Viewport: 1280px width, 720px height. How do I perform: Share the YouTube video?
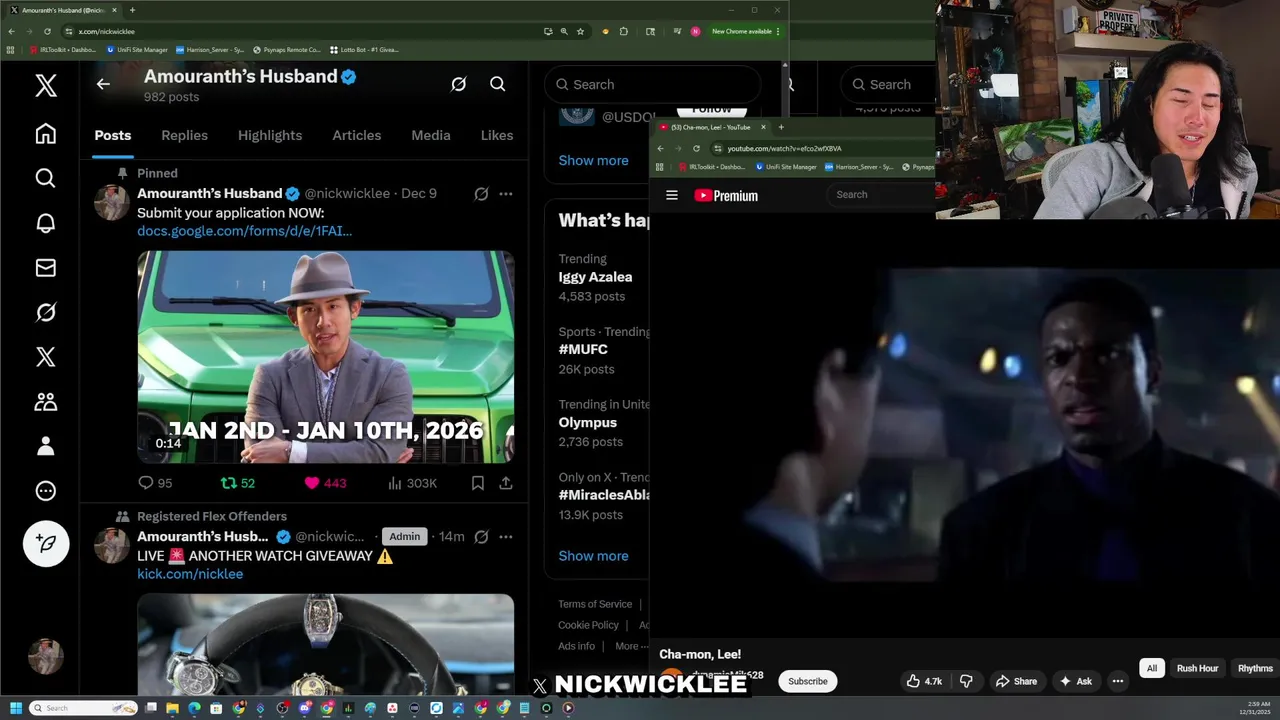tap(1016, 682)
